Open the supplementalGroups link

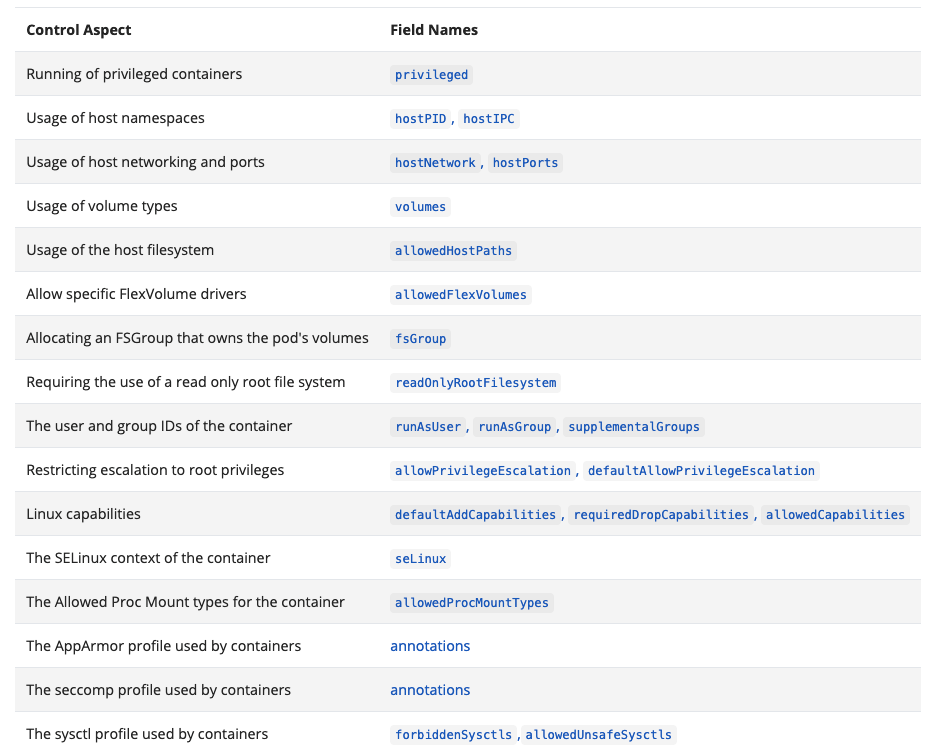tap(633, 427)
